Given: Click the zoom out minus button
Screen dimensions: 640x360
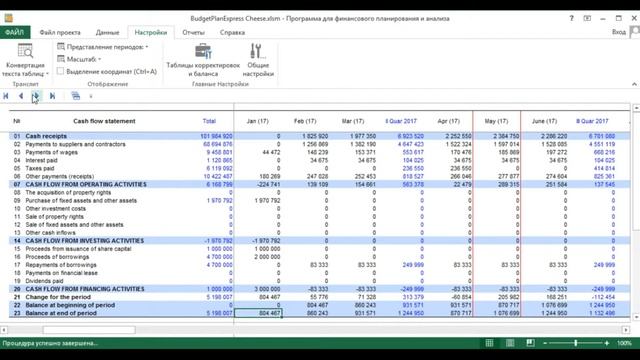Looking at the screenshot, I should (x=545, y=343).
